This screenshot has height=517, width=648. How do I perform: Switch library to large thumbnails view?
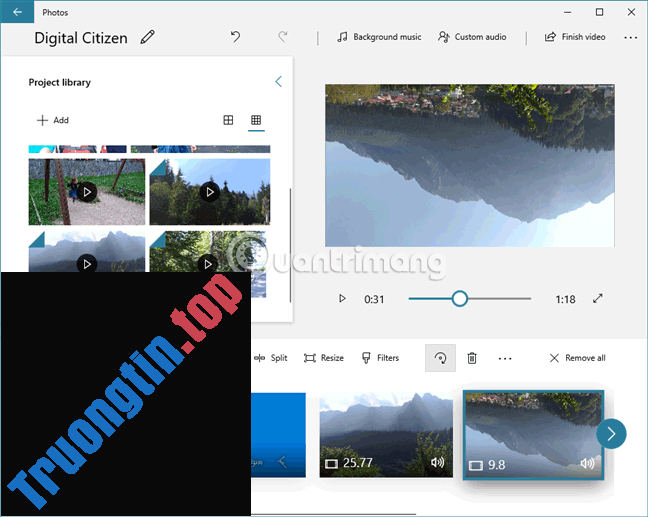pyautogui.click(x=228, y=120)
